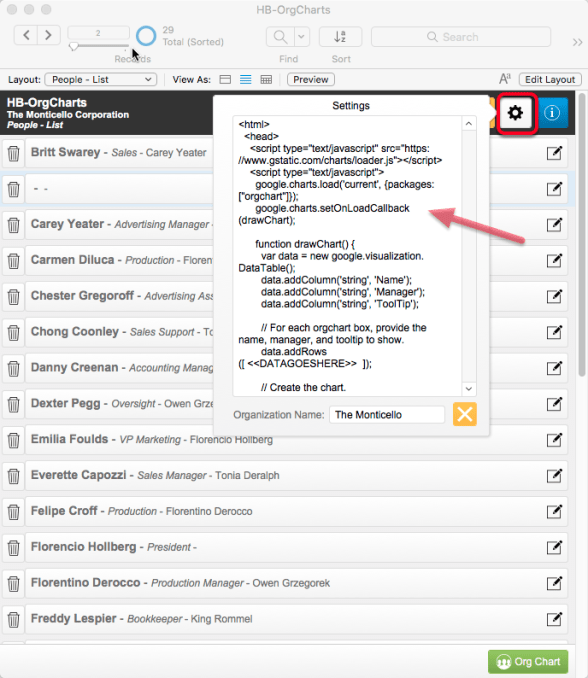Click the Edit Layout button
588x678 pixels.
[x=550, y=80]
